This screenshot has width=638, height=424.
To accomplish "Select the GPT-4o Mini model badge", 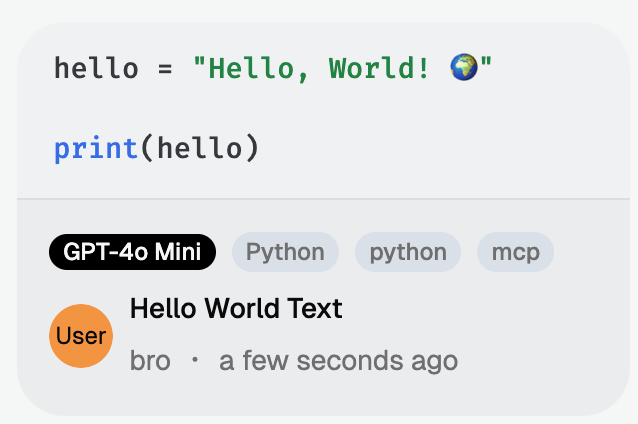I will click(x=132, y=252).
